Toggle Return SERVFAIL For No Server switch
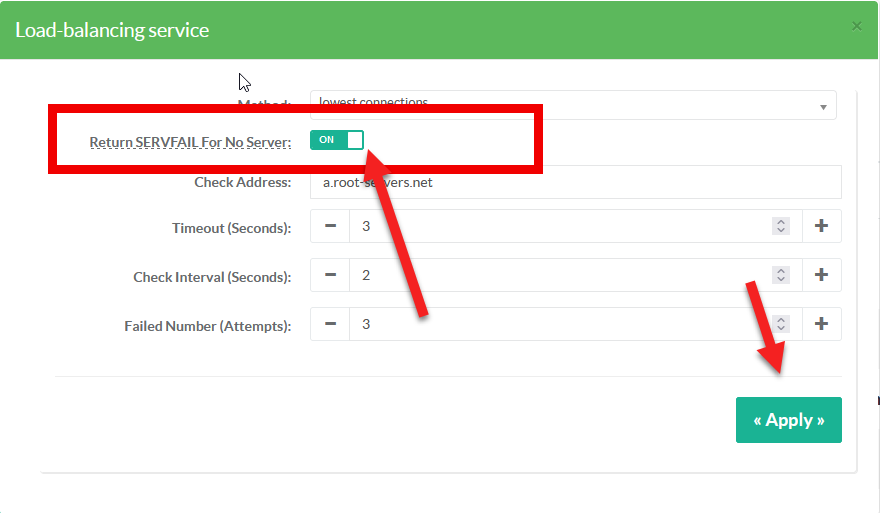 pyautogui.click(x=336, y=140)
